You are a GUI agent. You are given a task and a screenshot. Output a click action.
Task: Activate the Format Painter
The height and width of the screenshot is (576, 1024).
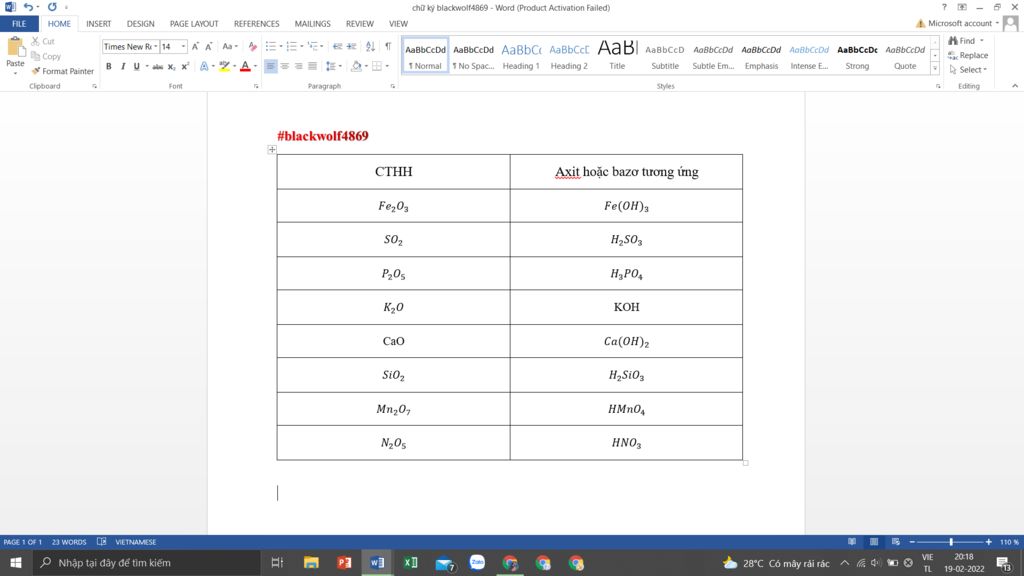[x=63, y=71]
